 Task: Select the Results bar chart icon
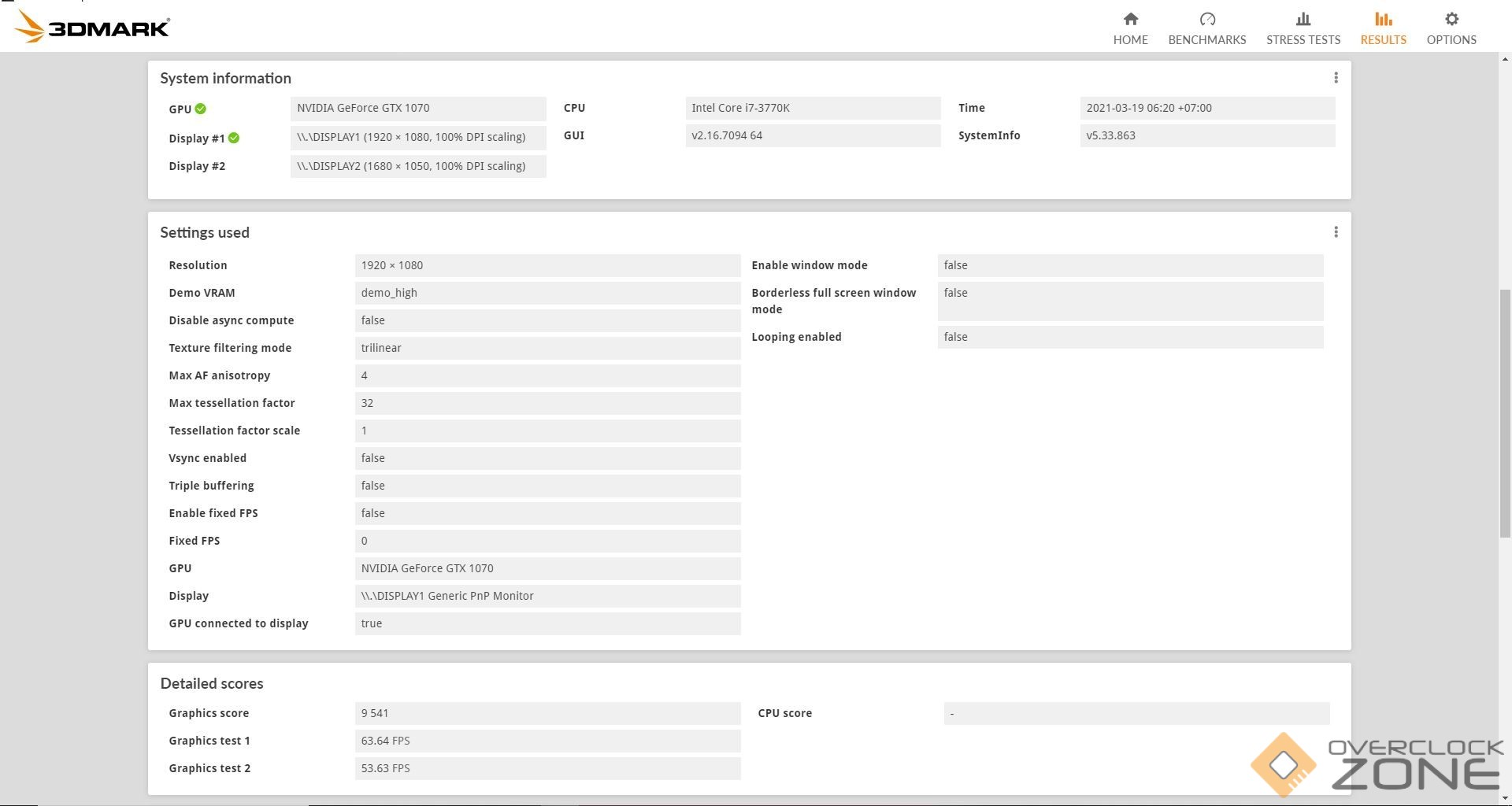pos(1383,19)
